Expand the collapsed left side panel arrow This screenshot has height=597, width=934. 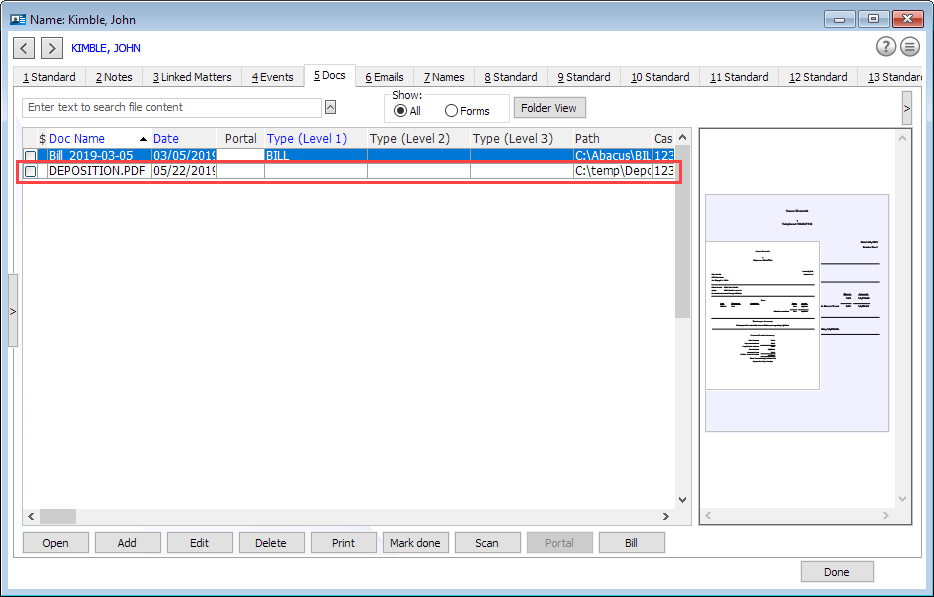click(13, 309)
